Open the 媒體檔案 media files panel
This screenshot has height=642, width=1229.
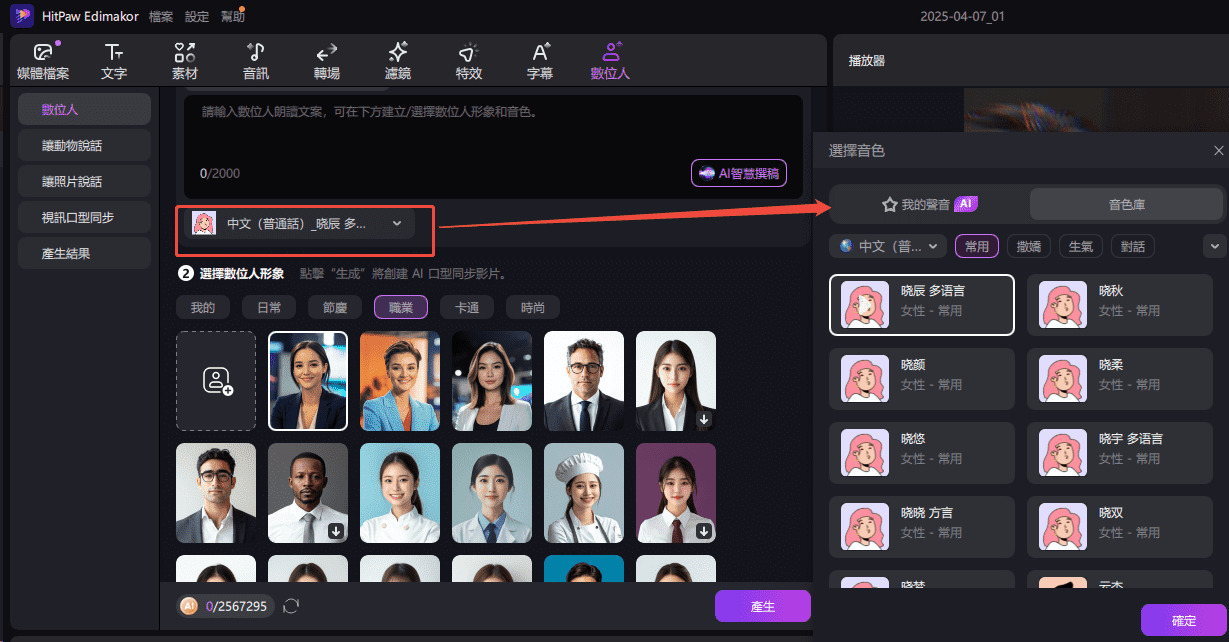point(42,60)
